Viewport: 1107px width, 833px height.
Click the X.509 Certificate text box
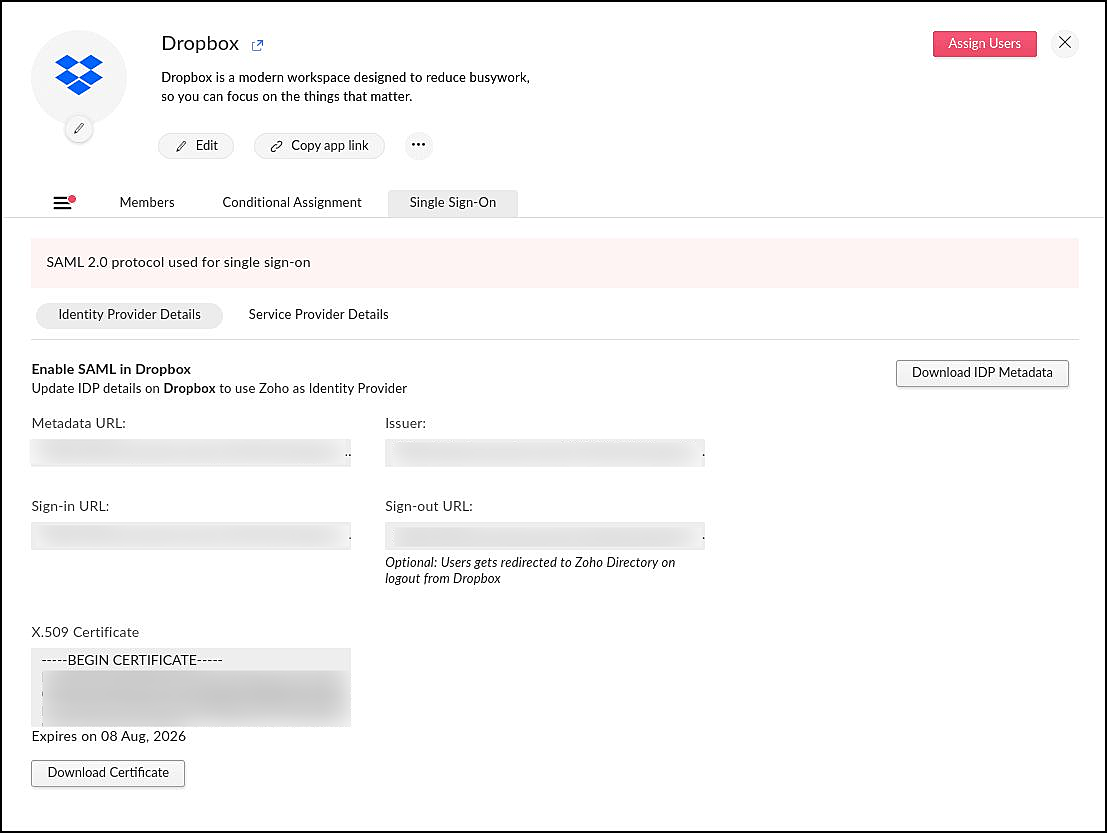(191, 688)
